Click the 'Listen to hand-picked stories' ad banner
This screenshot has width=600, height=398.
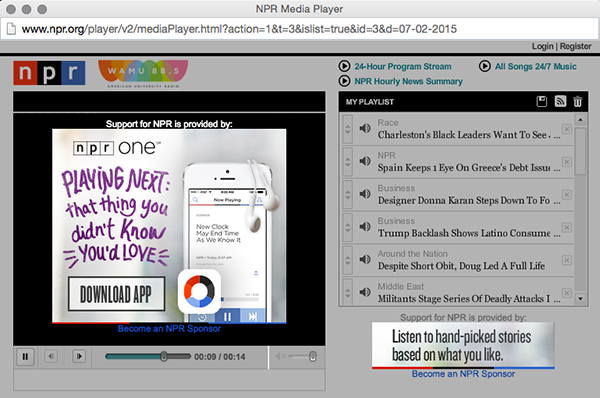(463, 345)
